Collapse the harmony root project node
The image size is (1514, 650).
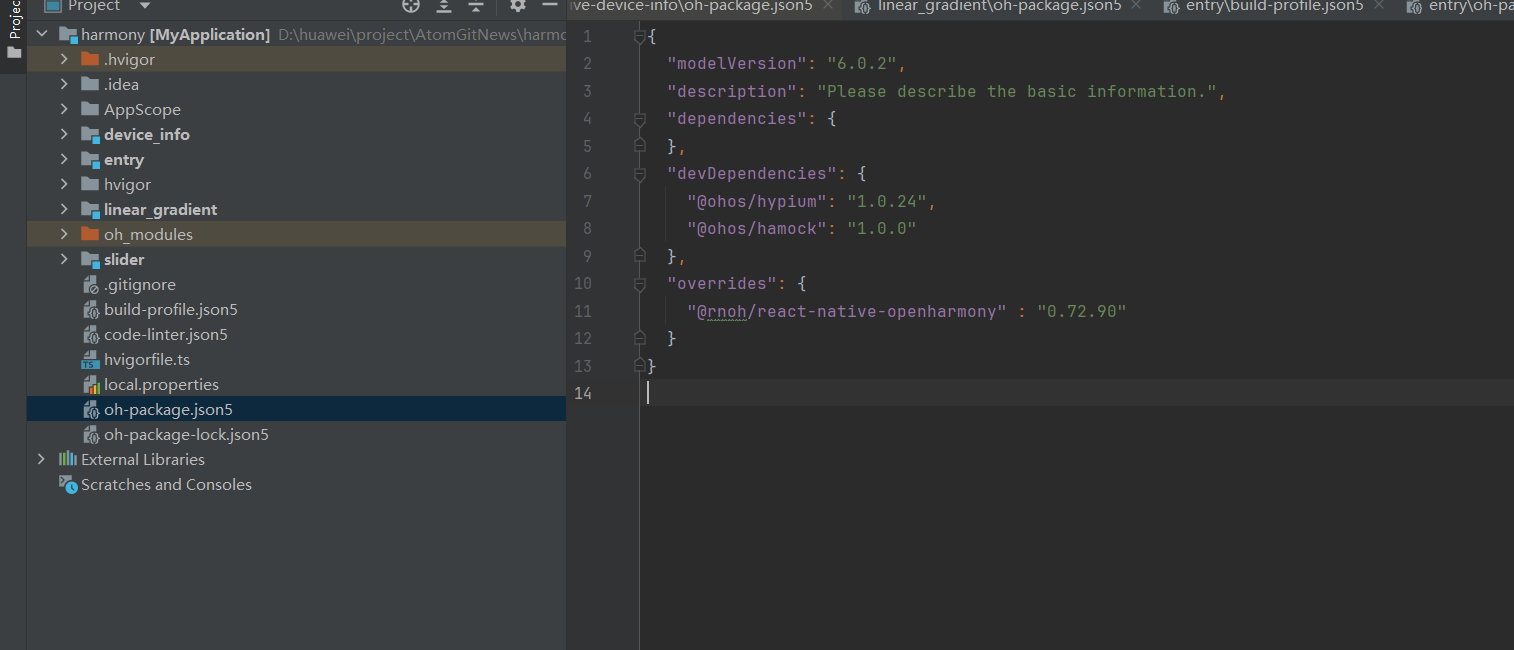click(x=41, y=35)
